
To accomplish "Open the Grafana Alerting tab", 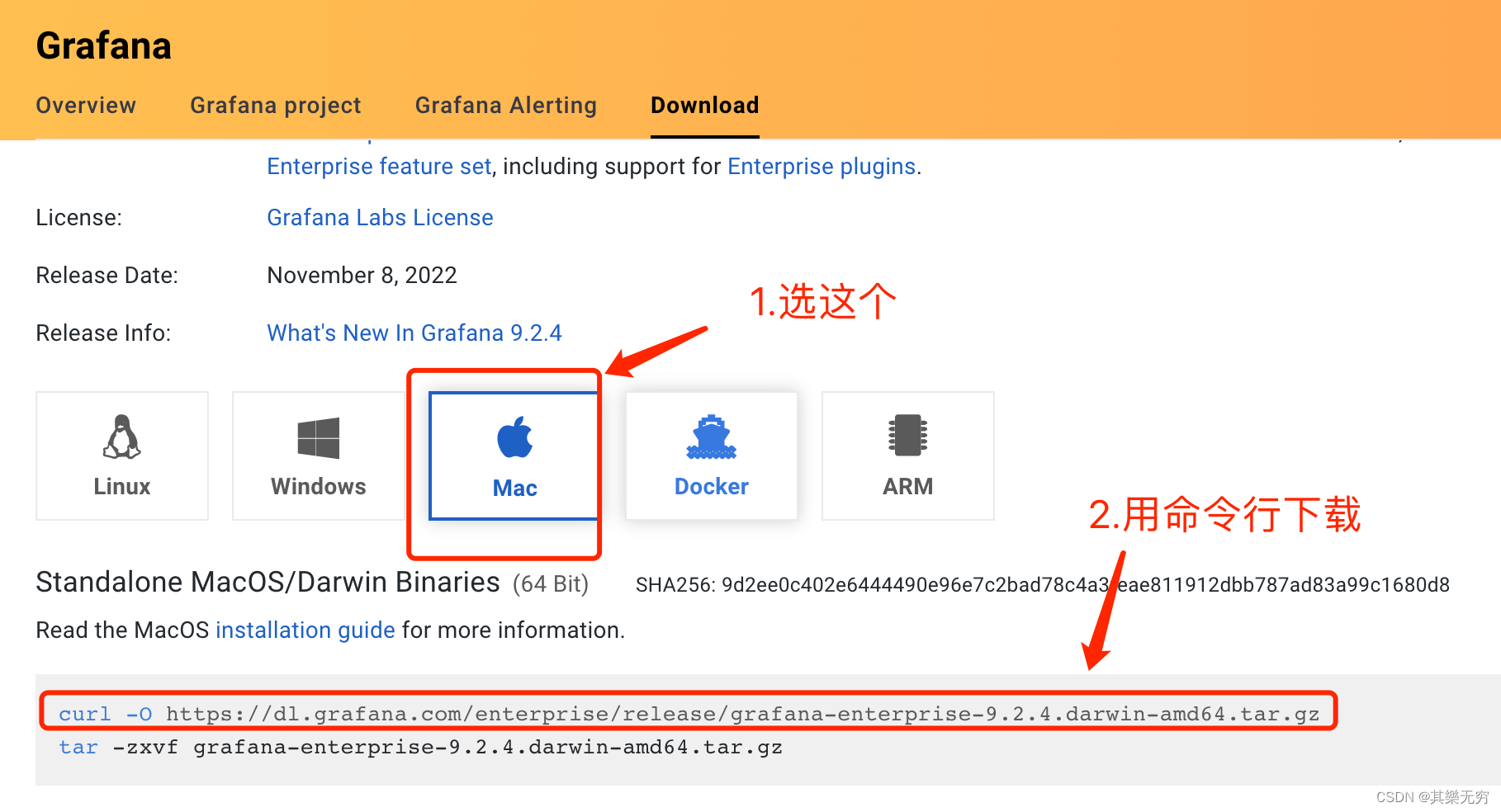I will click(x=506, y=106).
